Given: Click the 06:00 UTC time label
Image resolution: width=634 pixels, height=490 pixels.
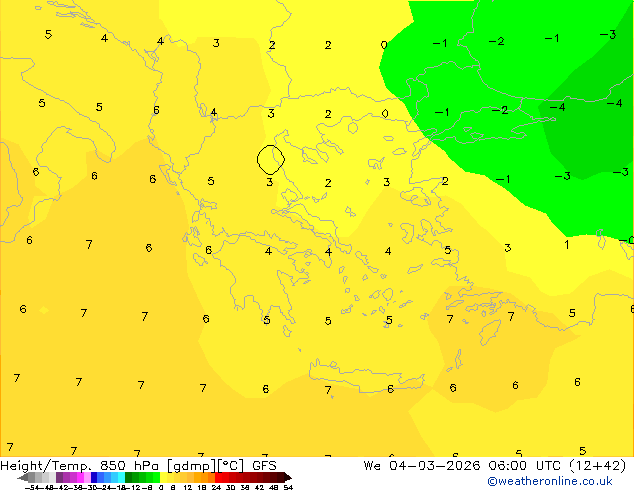Looking at the screenshot, I should (524, 466).
